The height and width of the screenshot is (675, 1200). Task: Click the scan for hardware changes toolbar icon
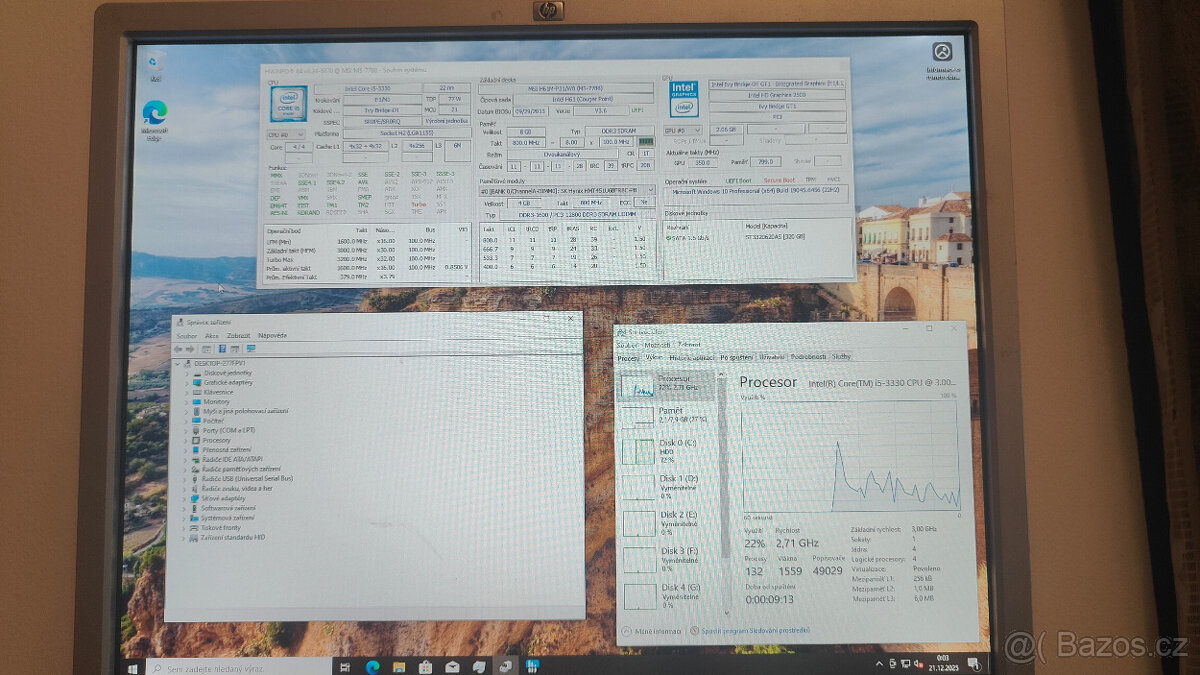pos(250,349)
